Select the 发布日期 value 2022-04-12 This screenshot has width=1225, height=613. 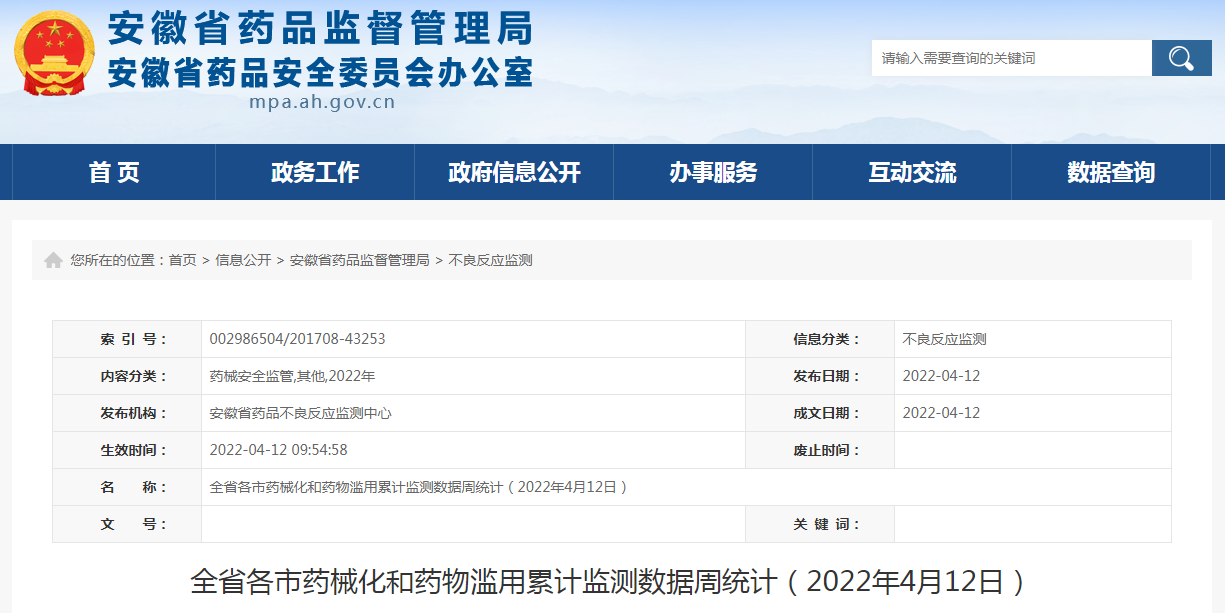pyautogui.click(x=941, y=376)
